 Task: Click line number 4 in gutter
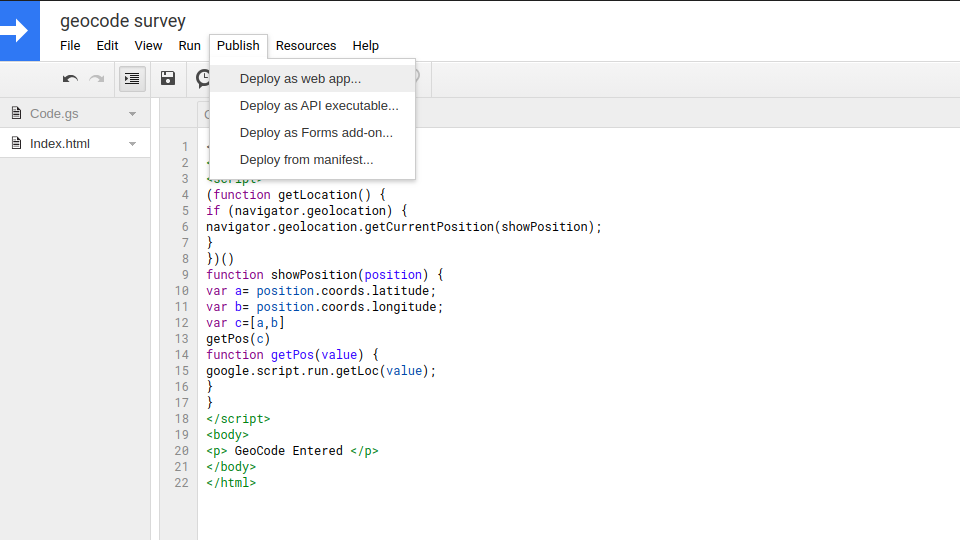click(185, 195)
